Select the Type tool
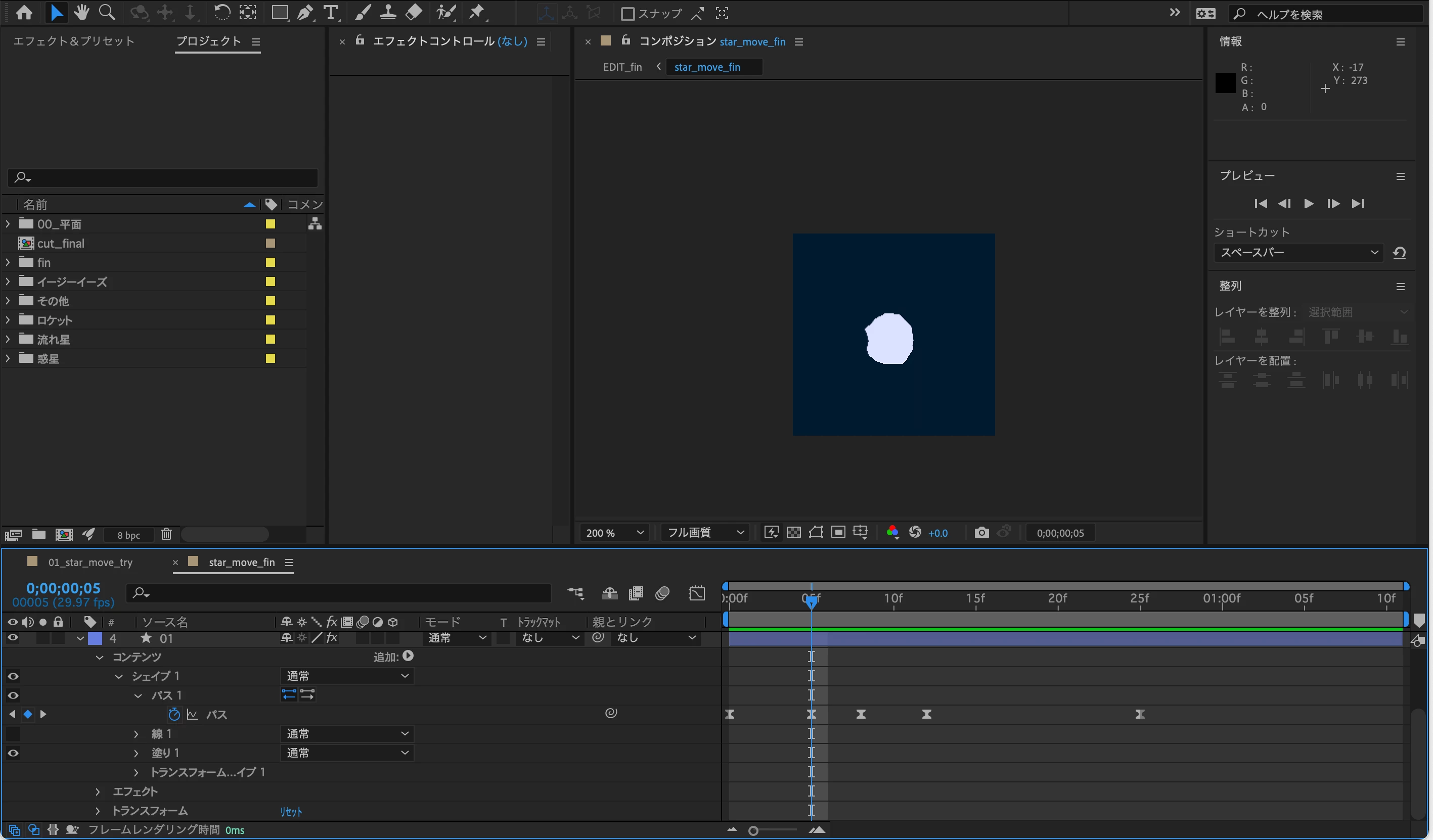The width and height of the screenshot is (1433, 840). coord(330,13)
